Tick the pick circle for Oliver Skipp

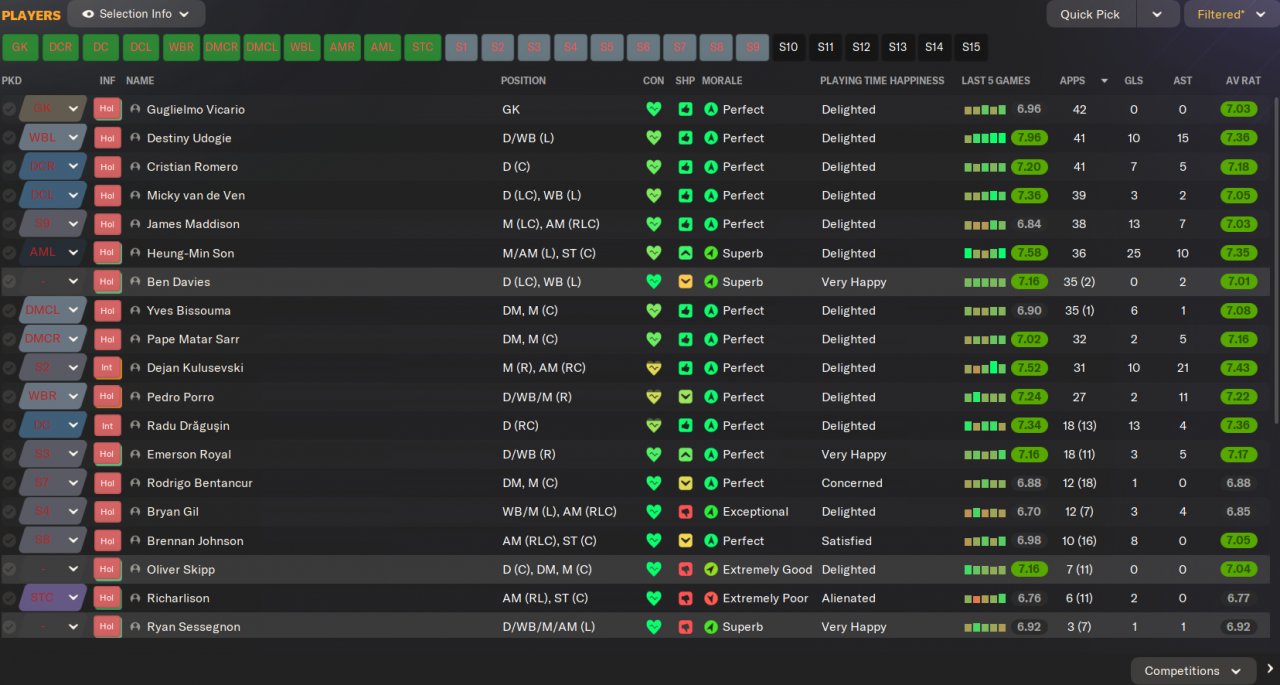pyautogui.click(x=9, y=570)
